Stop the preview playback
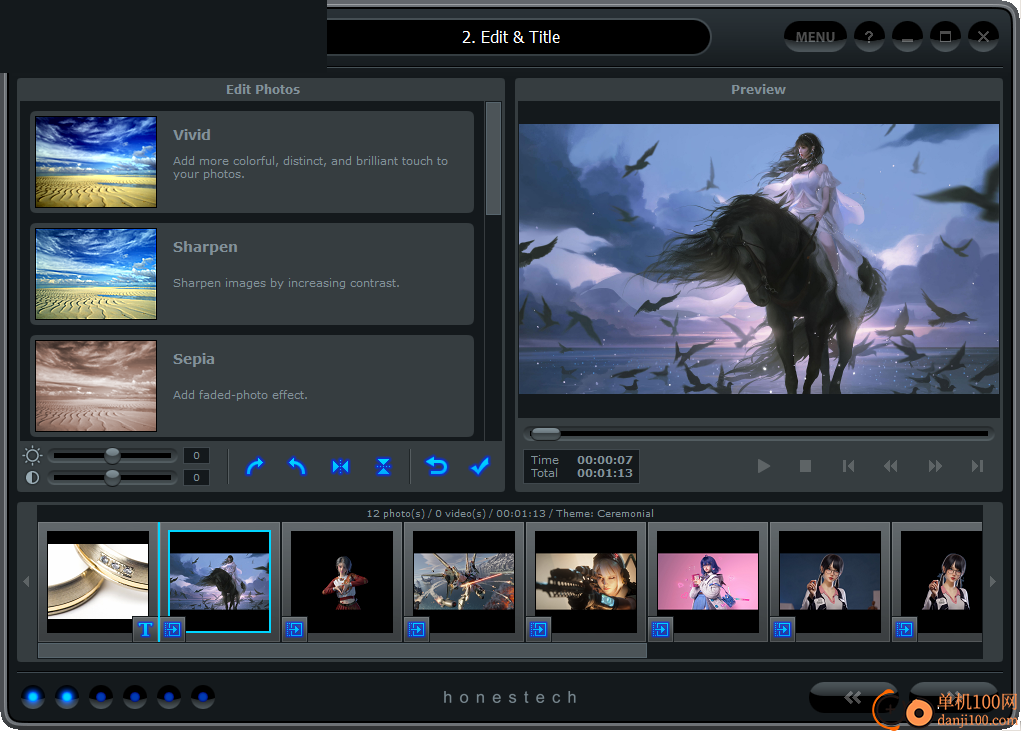This screenshot has width=1021, height=731. [x=805, y=466]
